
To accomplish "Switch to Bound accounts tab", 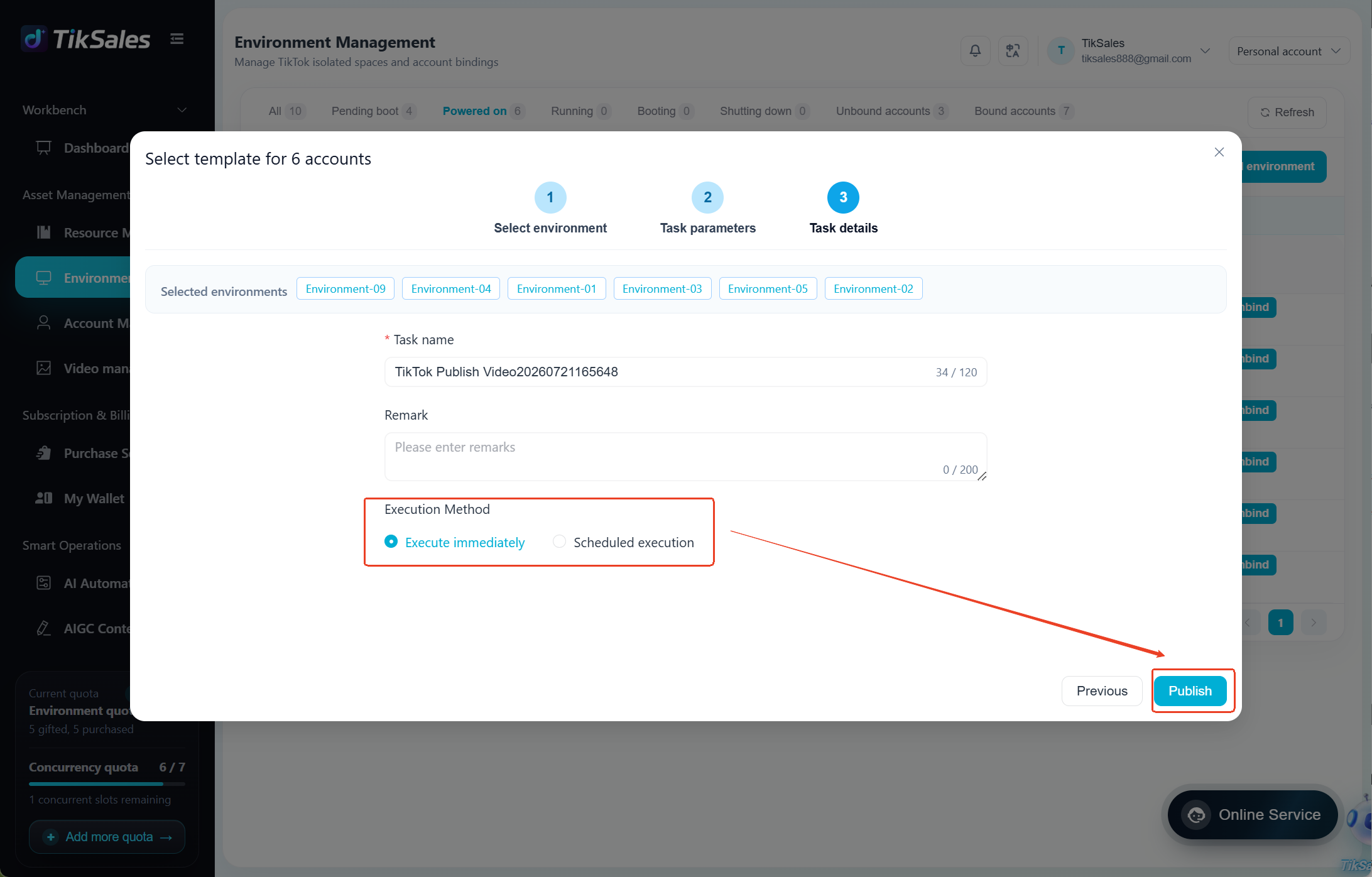I will (1024, 111).
